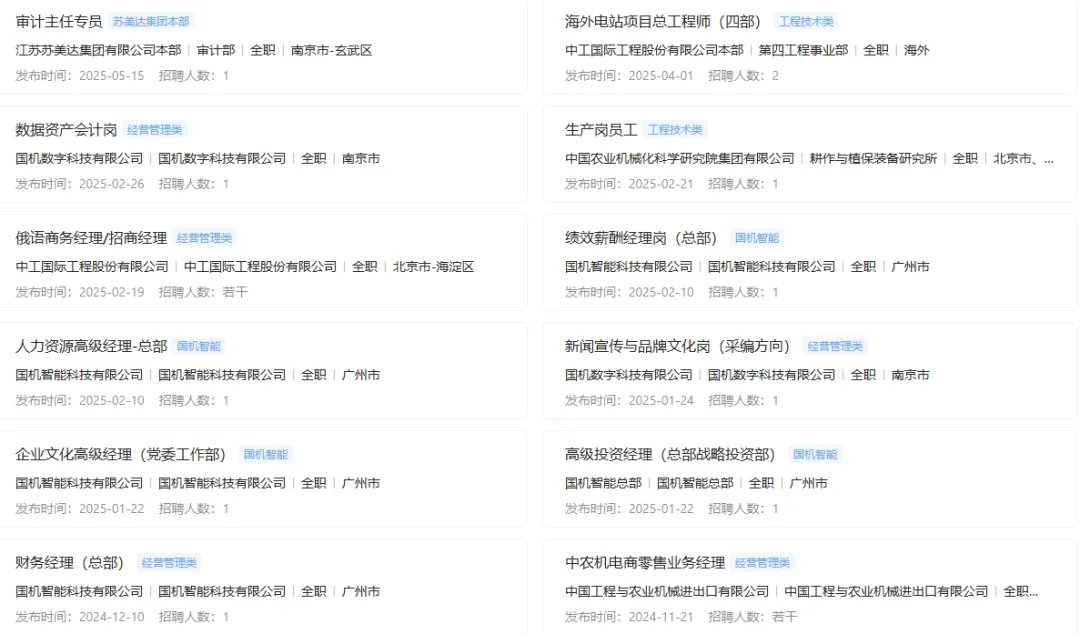Click 工程技术类 tag beside 生产岗员工
The width and height of the screenshot is (1080, 634).
click(675, 130)
